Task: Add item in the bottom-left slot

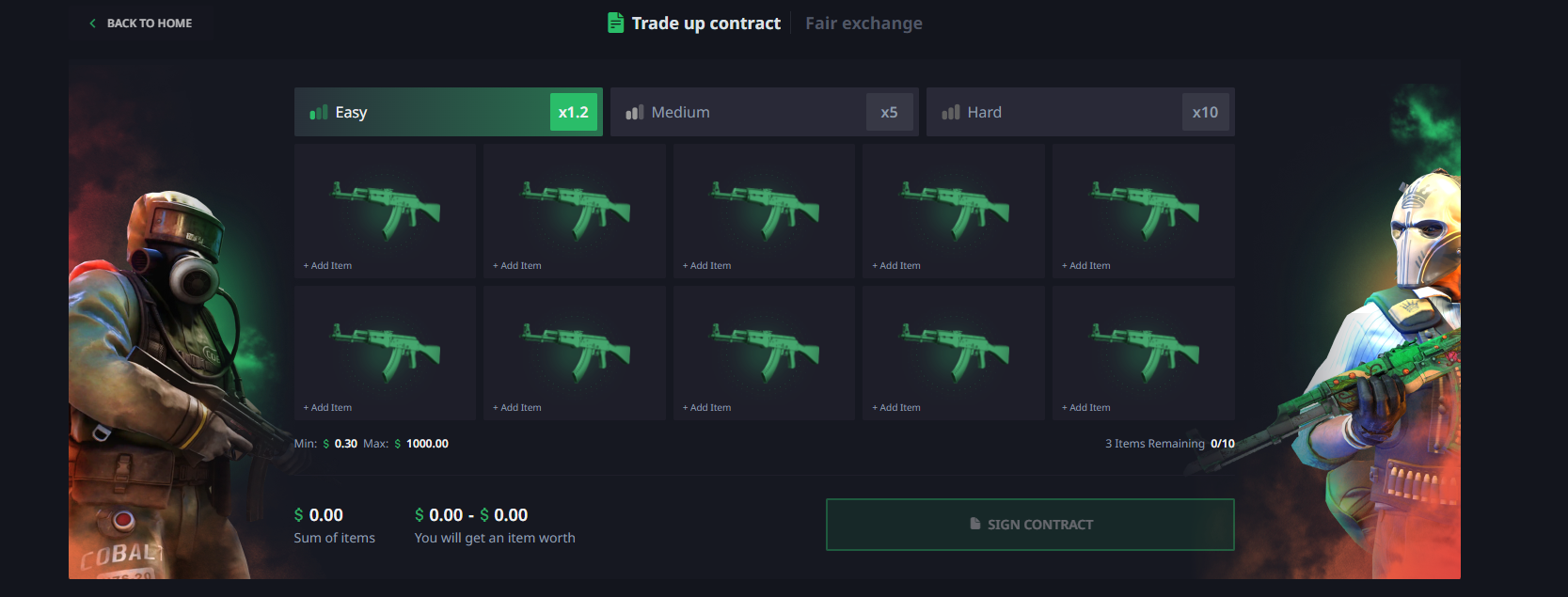Action: tap(385, 353)
